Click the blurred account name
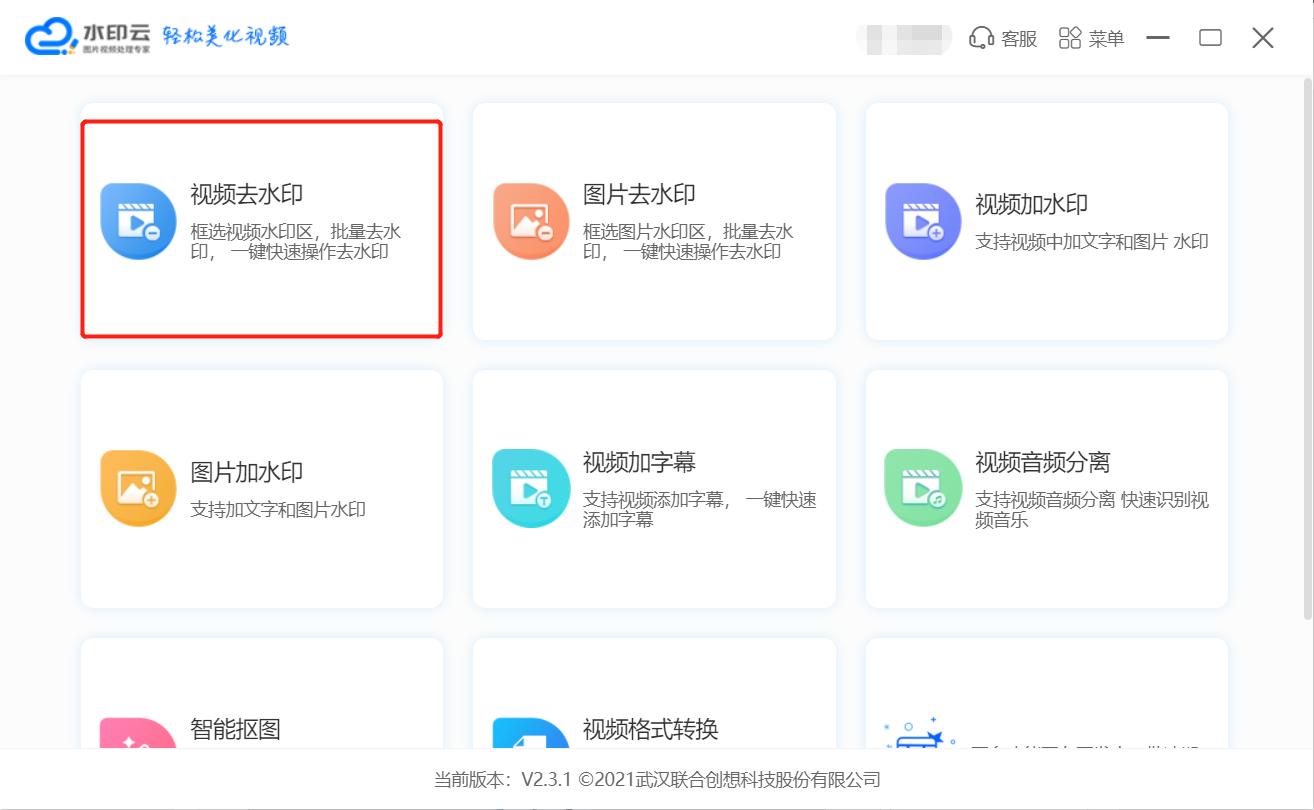The height and width of the screenshot is (810, 1314). coord(904,39)
